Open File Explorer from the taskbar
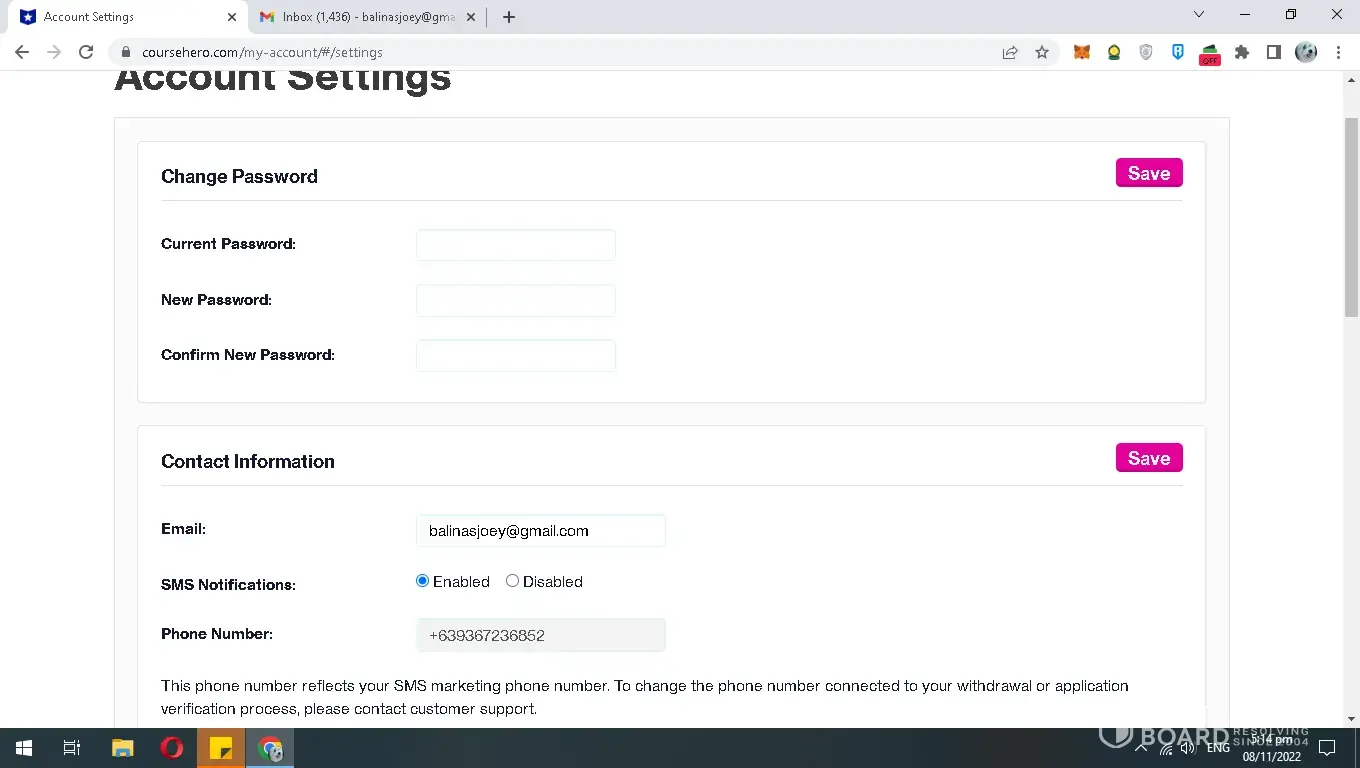Screen dimensions: 1360x768 pyautogui.click(x=122, y=748)
